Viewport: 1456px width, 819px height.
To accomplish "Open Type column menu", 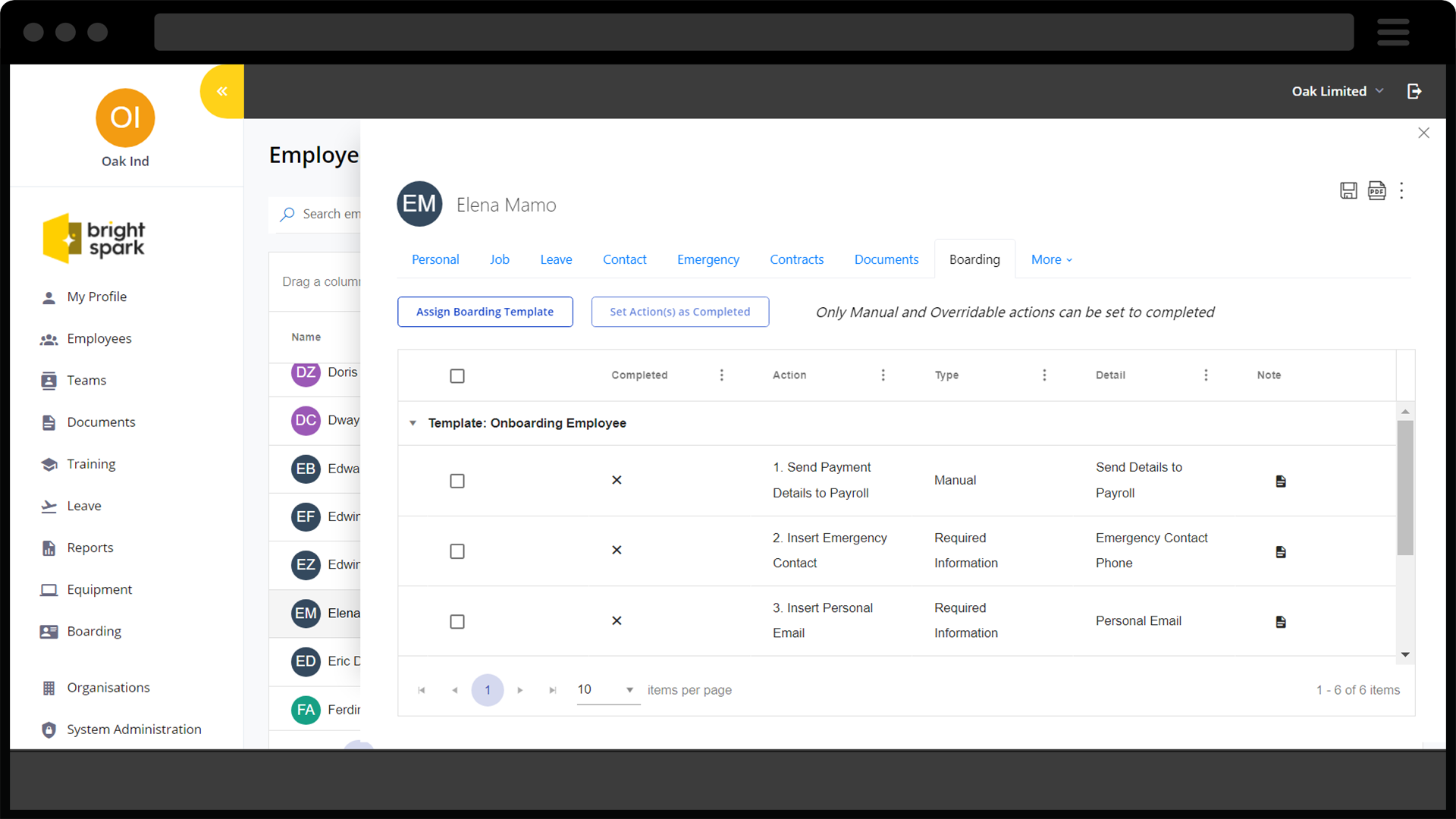I will (x=1044, y=375).
